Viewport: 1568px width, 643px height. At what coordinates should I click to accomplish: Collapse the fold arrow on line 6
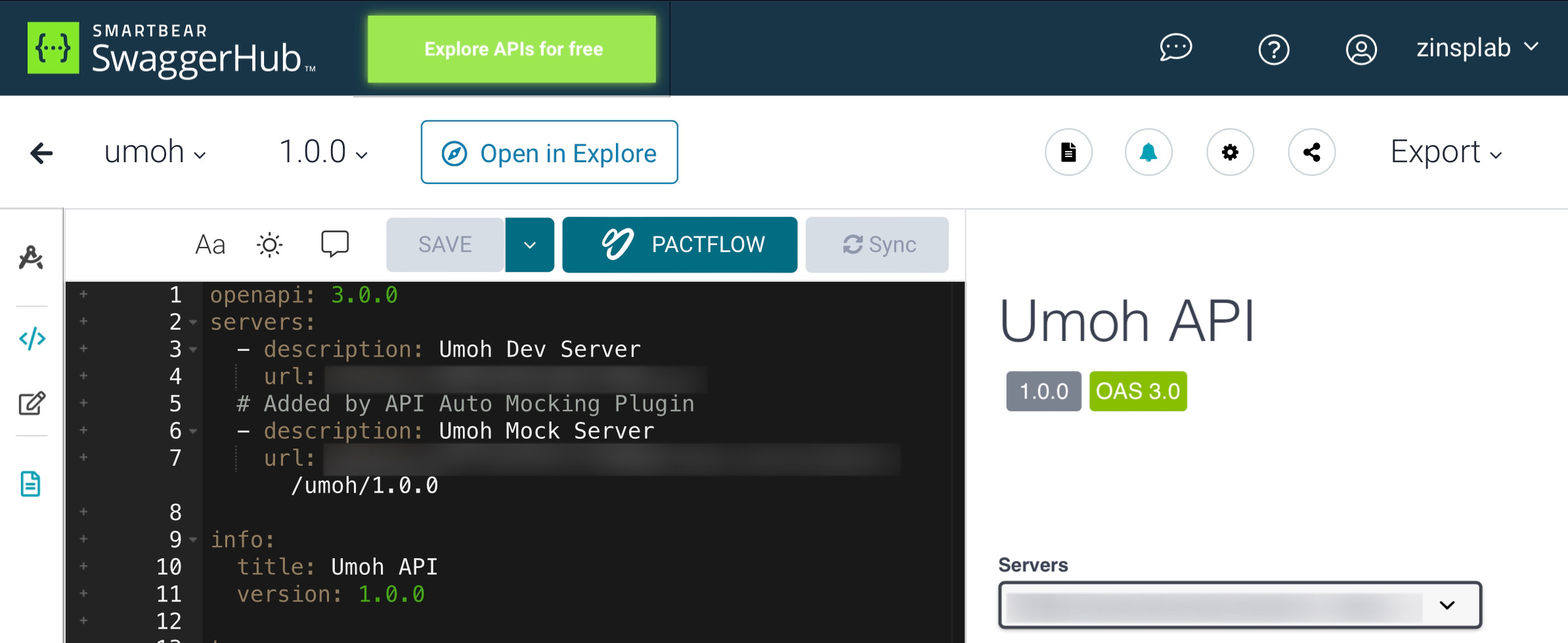point(193,432)
